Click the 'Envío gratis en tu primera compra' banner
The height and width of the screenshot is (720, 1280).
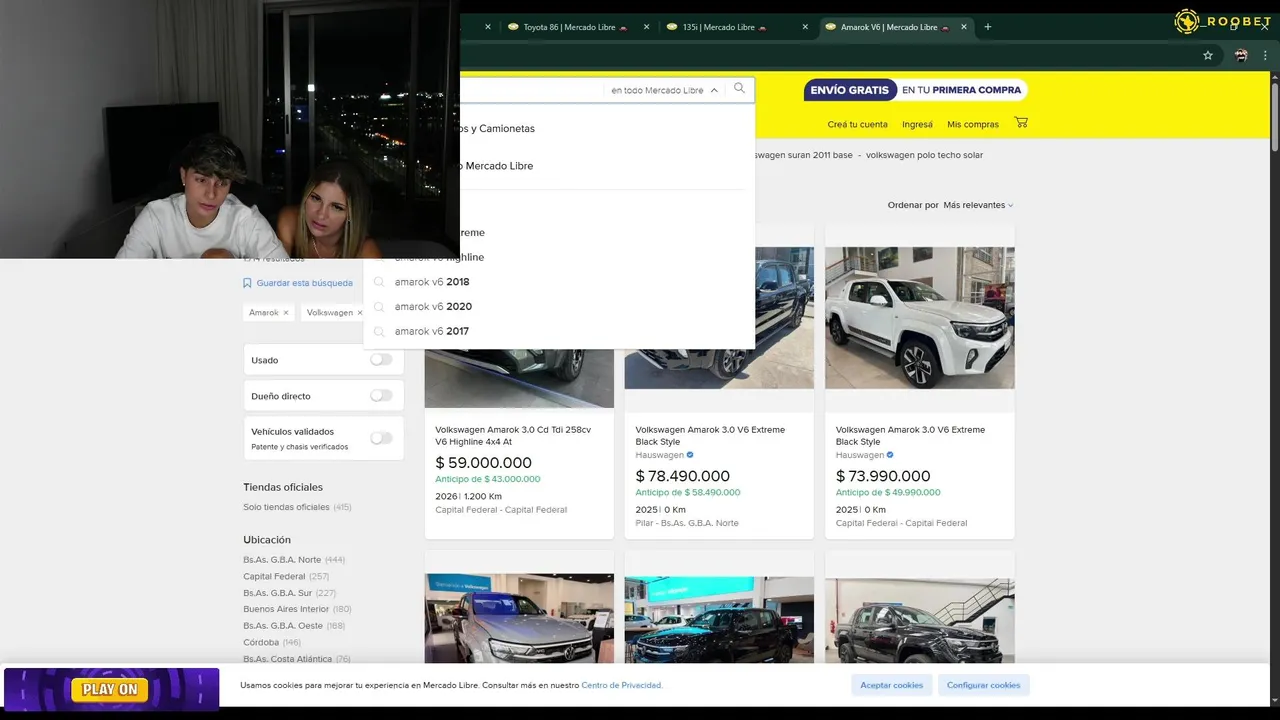pyautogui.click(x=915, y=90)
